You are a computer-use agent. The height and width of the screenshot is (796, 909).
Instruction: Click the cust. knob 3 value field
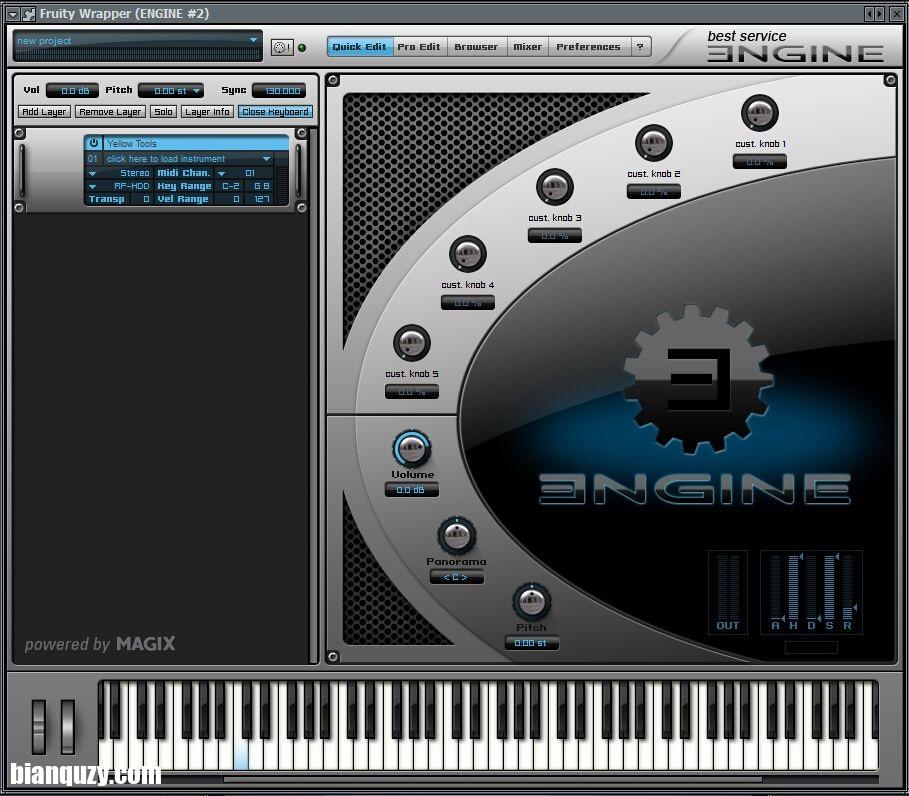pyautogui.click(x=554, y=236)
